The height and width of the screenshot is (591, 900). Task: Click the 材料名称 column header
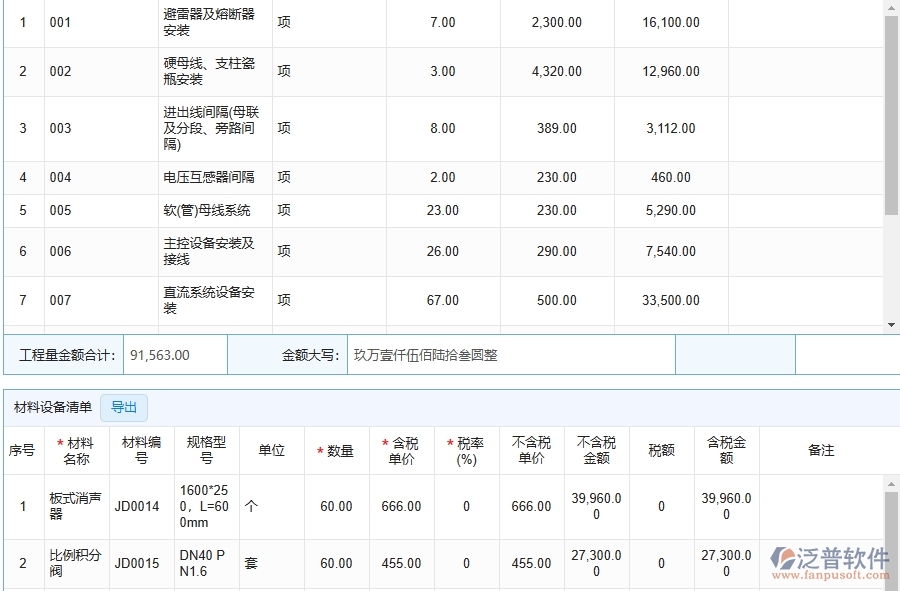tap(76, 451)
